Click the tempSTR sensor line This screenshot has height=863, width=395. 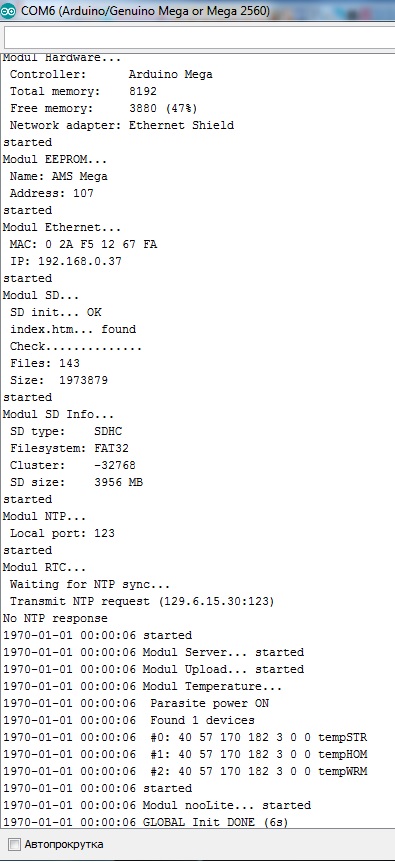pos(185,737)
